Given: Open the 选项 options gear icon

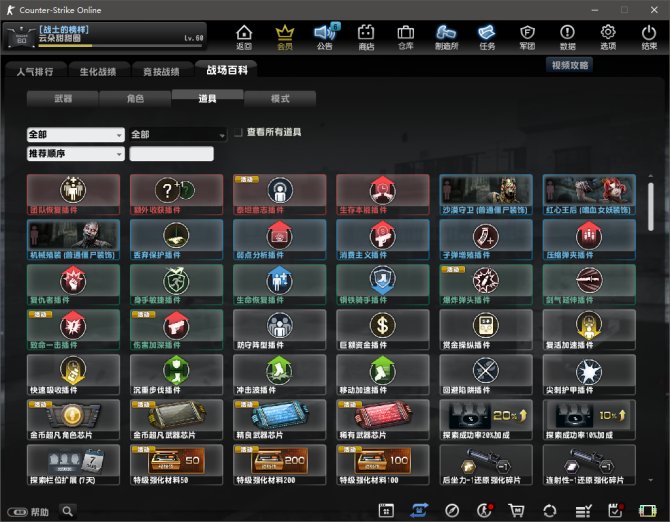Looking at the screenshot, I should [608, 37].
